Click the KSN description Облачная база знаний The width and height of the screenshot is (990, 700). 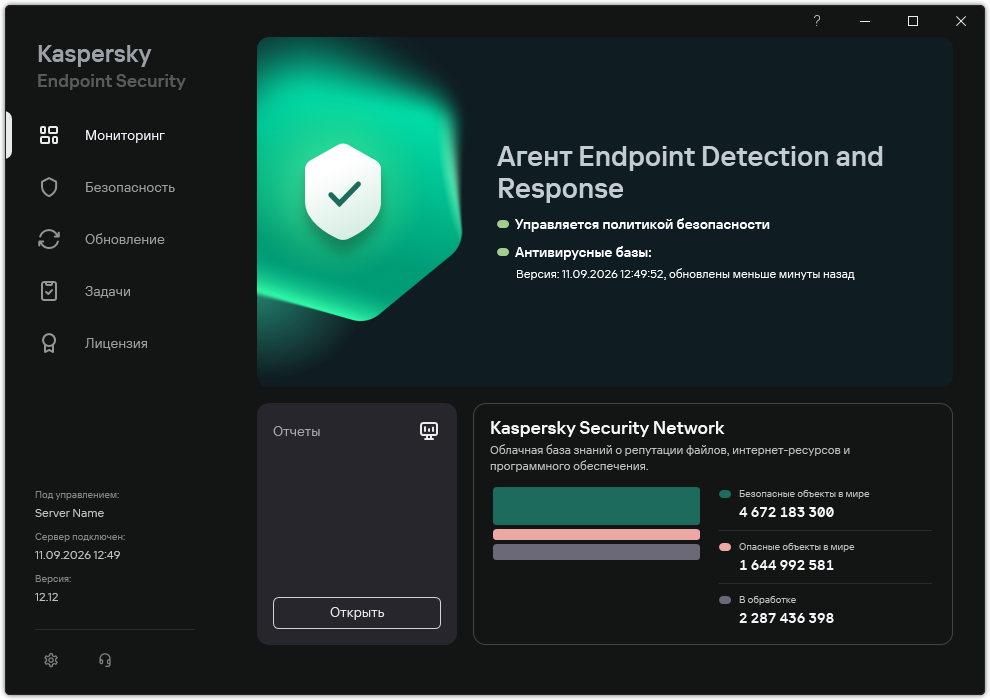click(x=670, y=458)
